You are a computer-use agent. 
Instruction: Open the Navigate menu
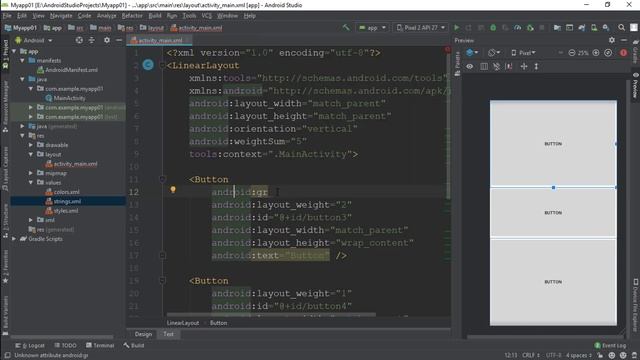[x=61, y=16]
